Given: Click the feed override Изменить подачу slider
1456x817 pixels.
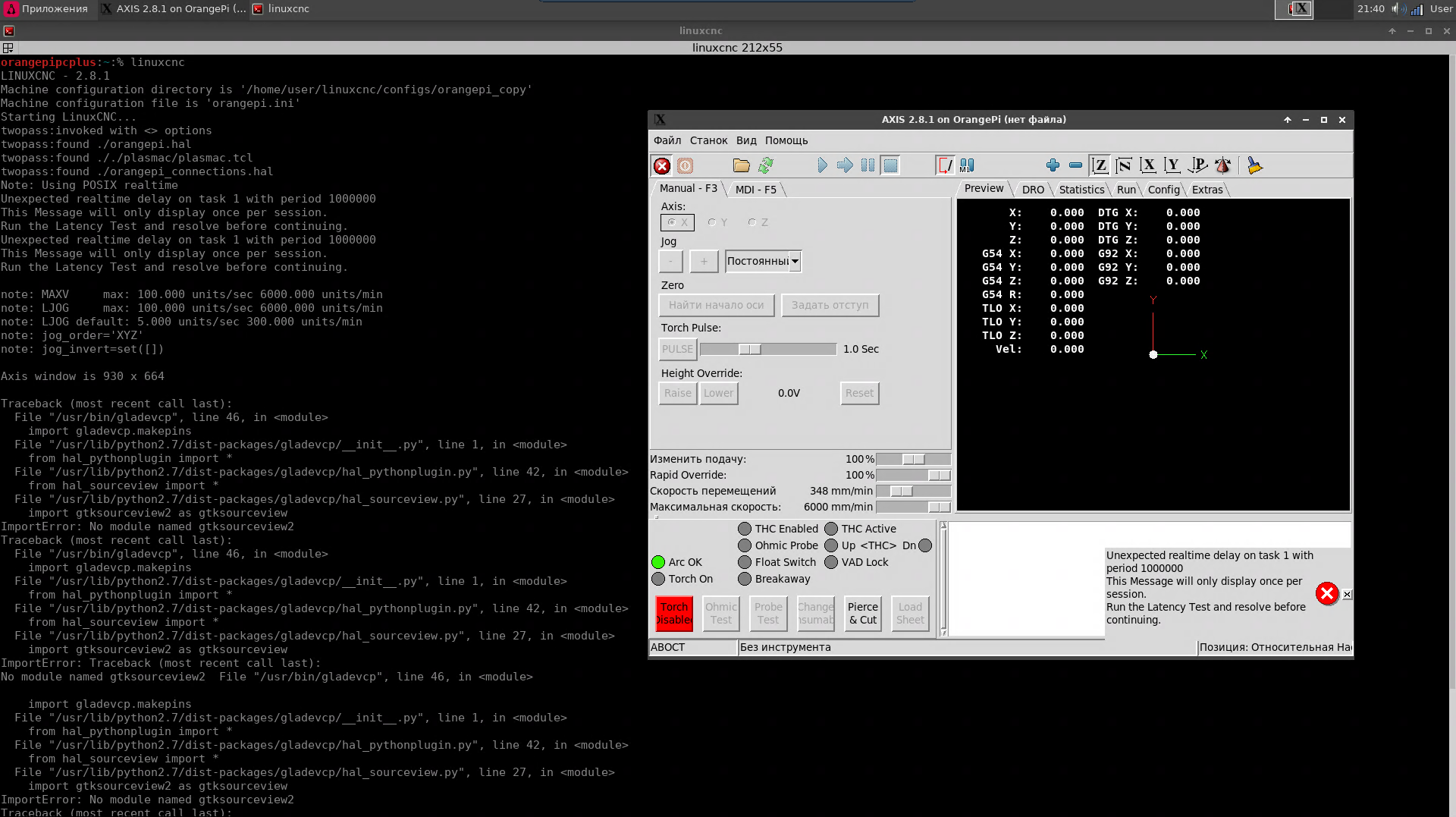Looking at the screenshot, I should [x=913, y=459].
